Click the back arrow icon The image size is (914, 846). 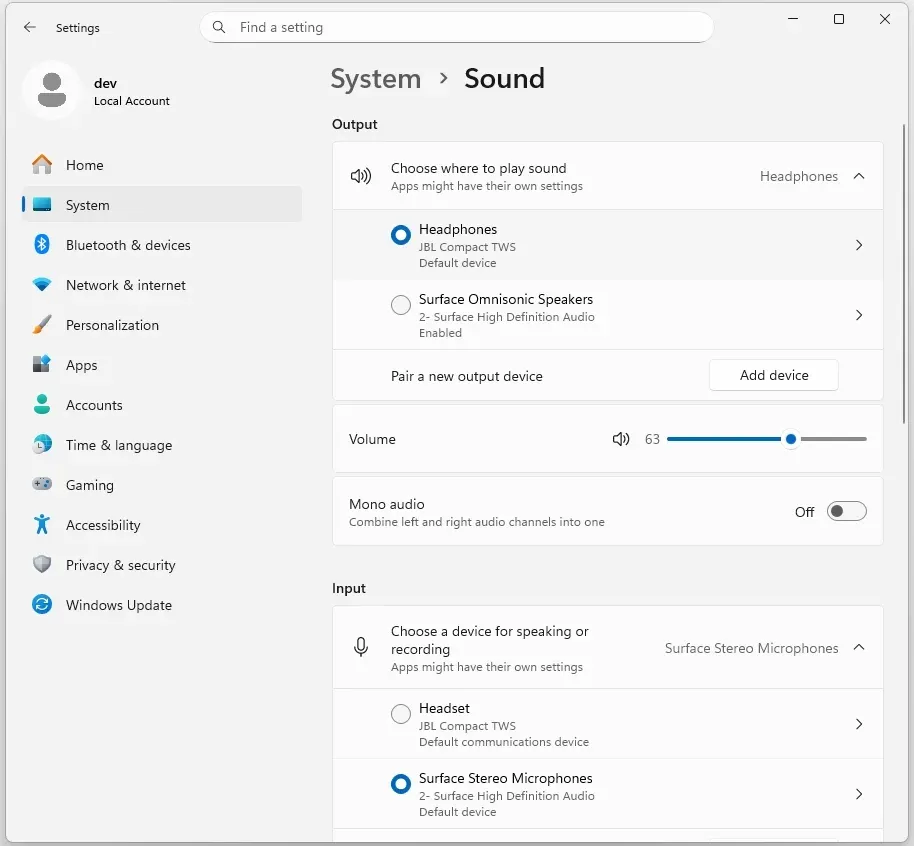30,27
